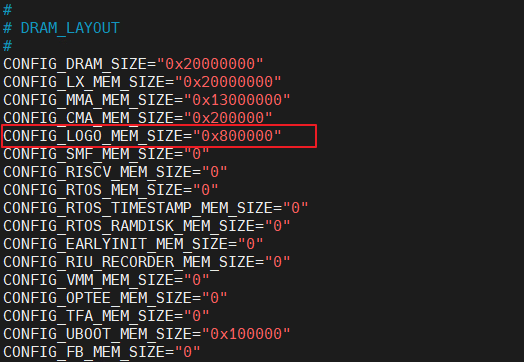Select the CONFIG_DRAM_SIZE line
Viewport: 524px width, 362px height.
[x=133, y=64]
